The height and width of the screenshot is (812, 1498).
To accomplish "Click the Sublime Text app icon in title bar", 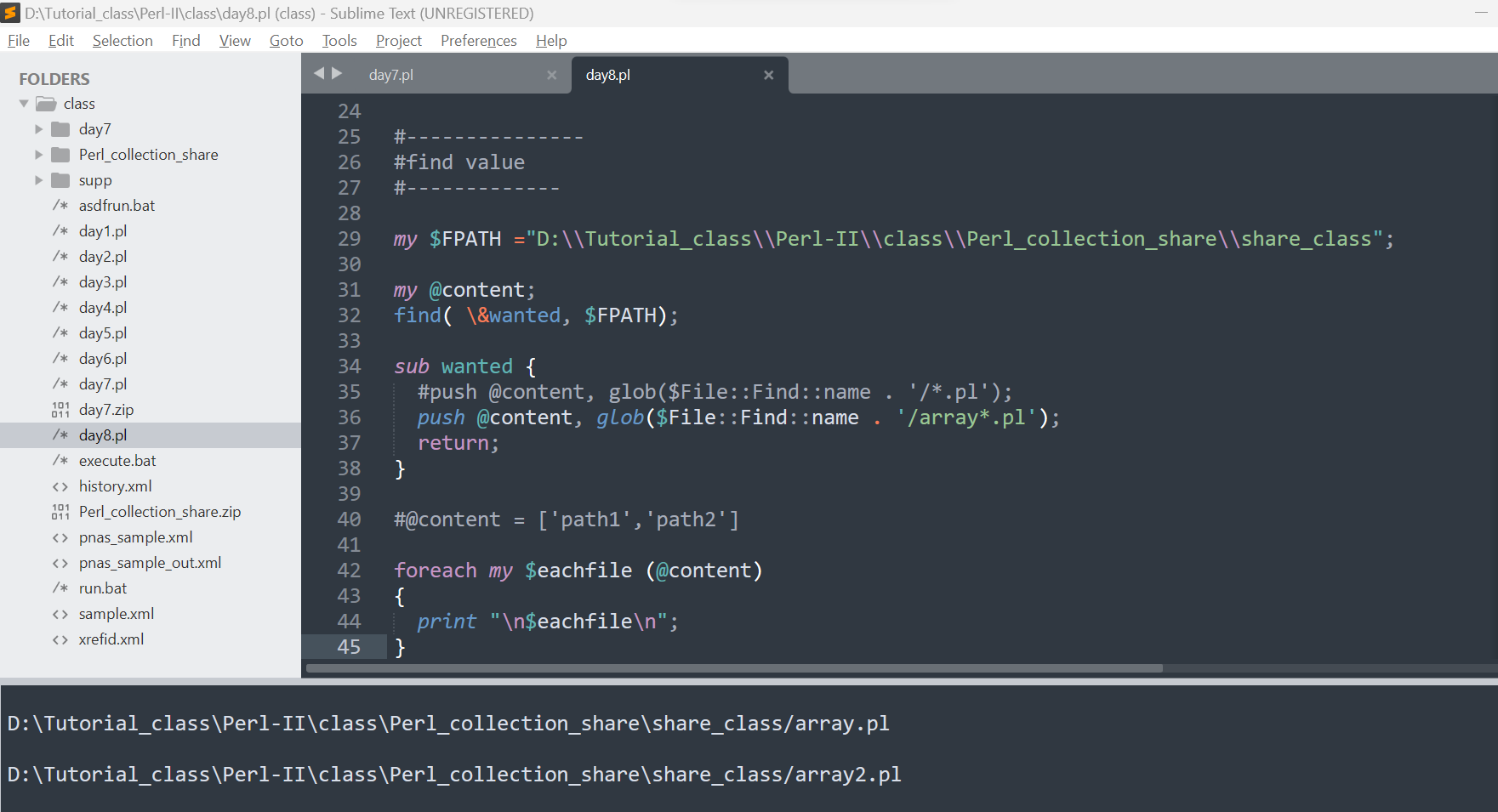I will [x=11, y=13].
